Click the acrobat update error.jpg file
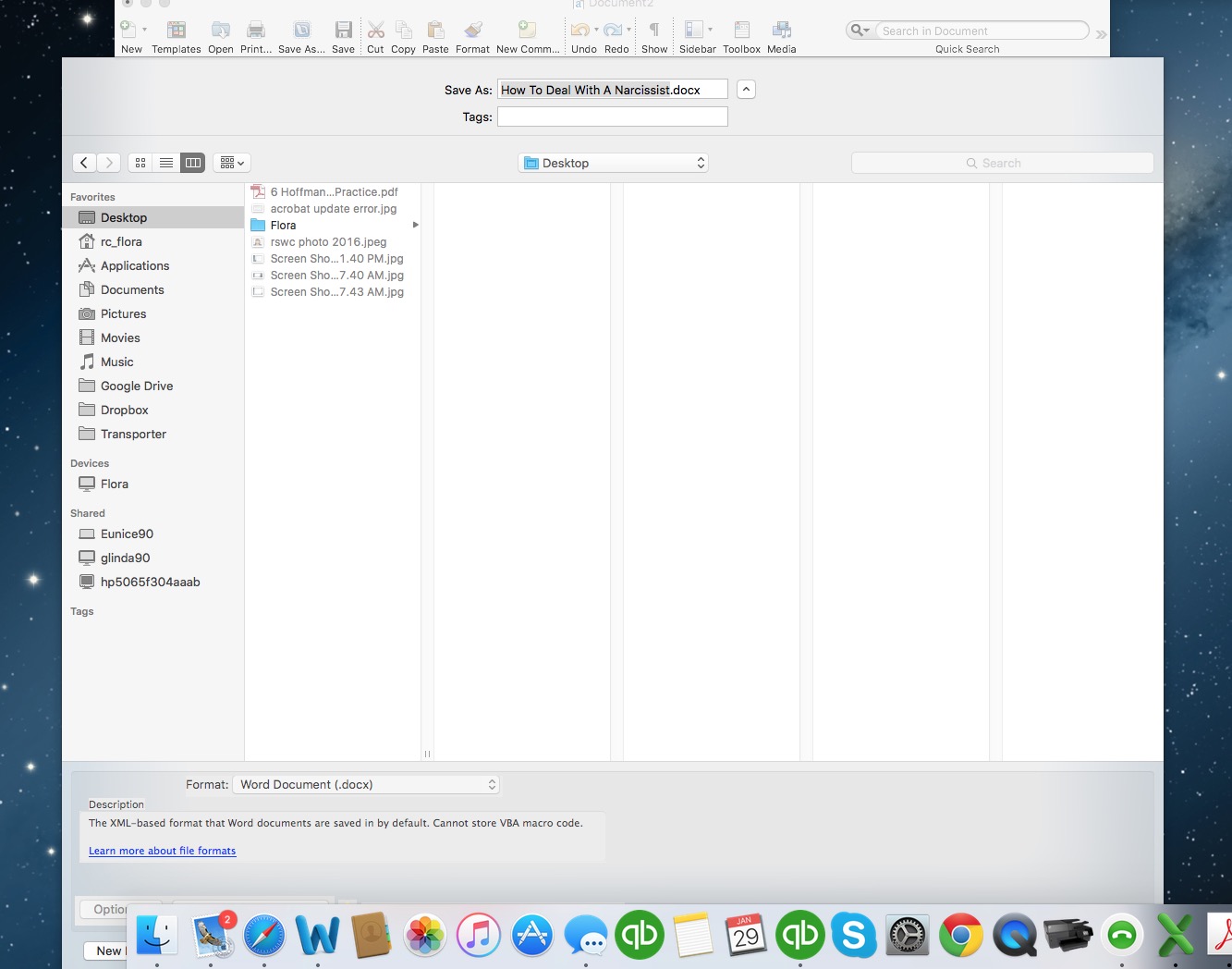This screenshot has width=1232, height=969. pos(334,209)
